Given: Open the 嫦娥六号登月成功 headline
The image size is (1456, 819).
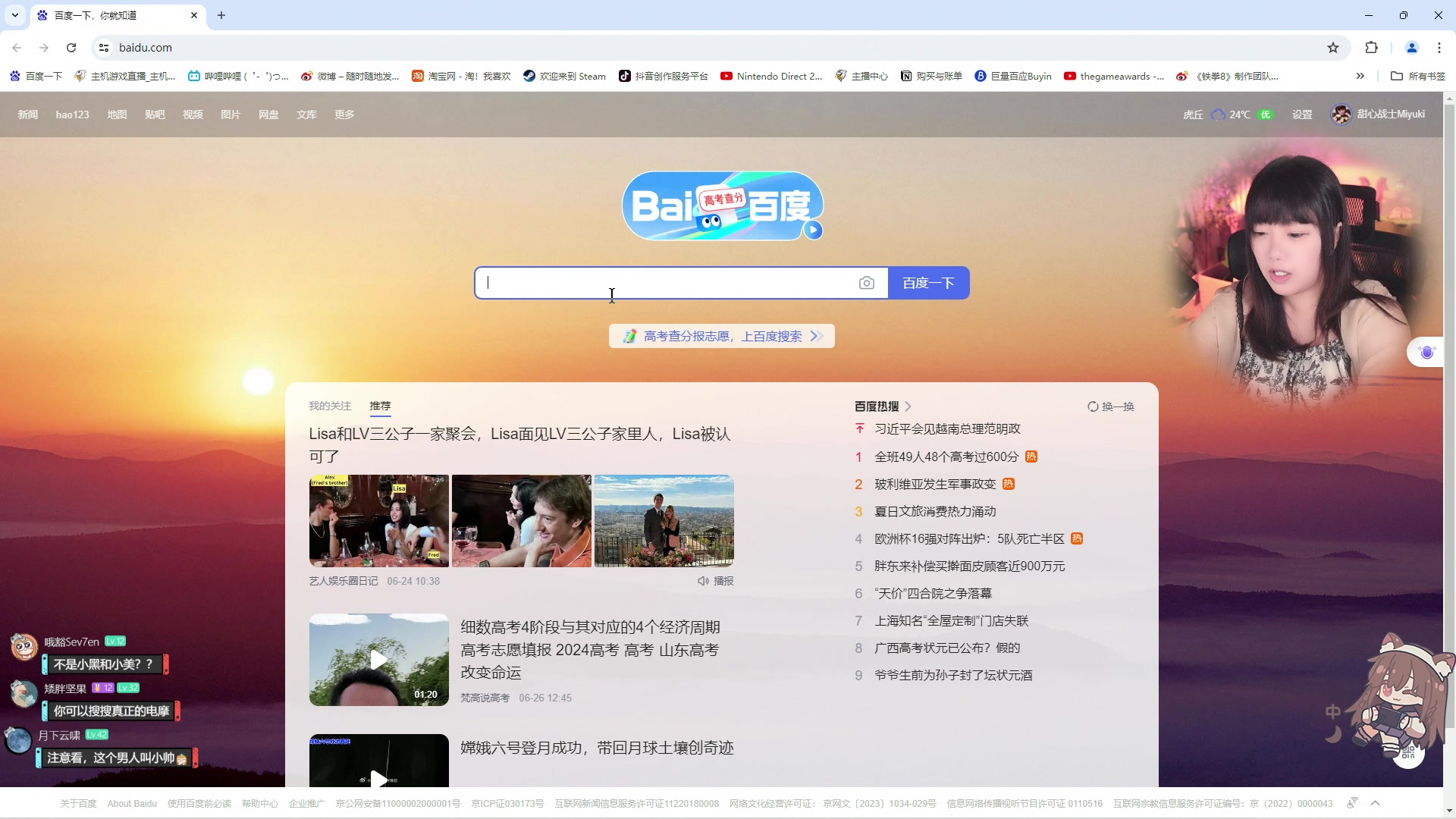Looking at the screenshot, I should pyautogui.click(x=597, y=748).
